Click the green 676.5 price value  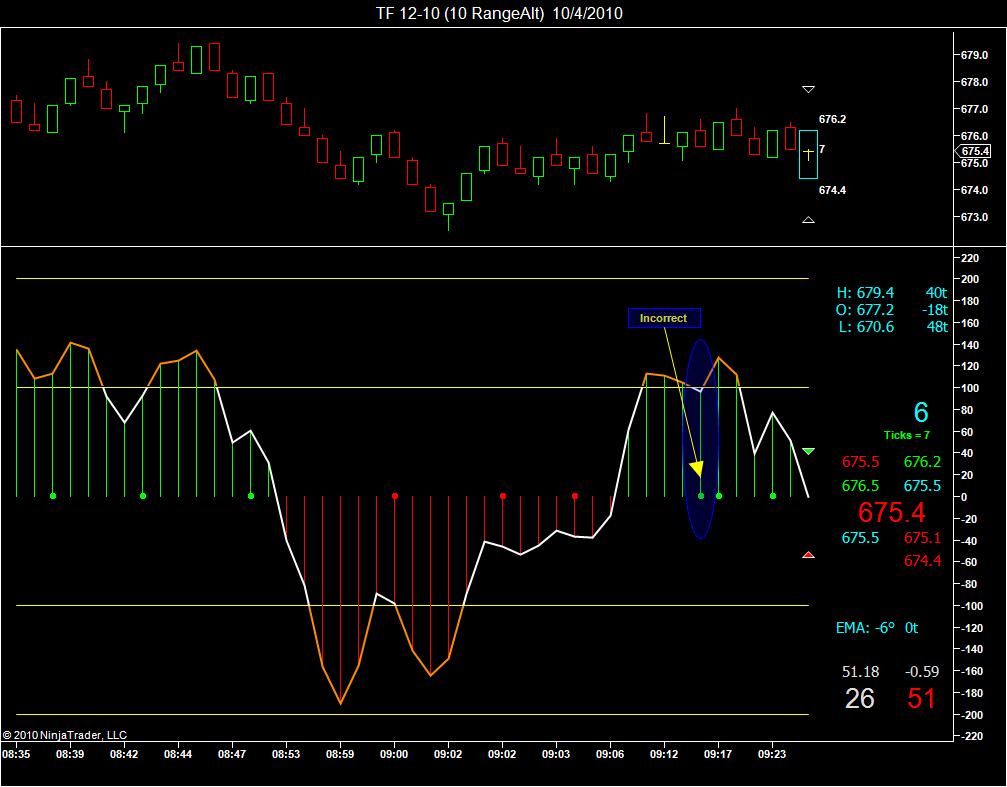861,486
